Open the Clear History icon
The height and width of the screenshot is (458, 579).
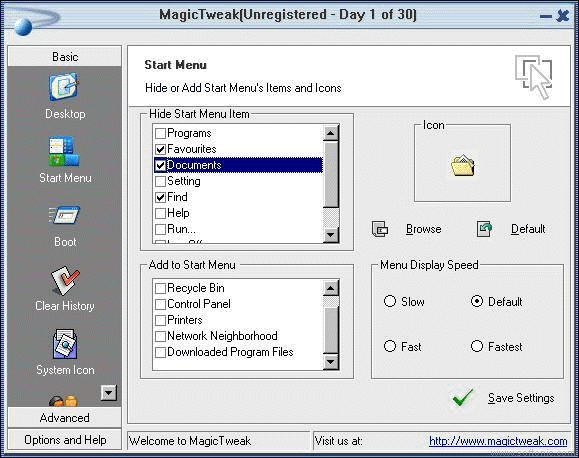point(65,280)
